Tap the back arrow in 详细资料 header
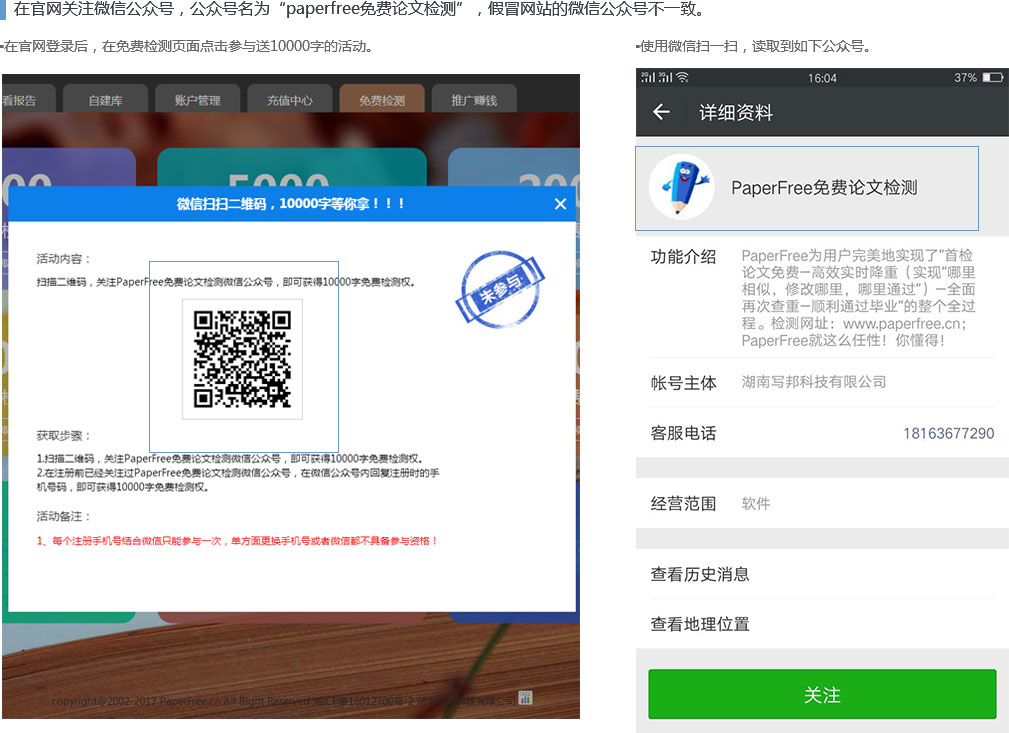1009x733 pixels. click(661, 112)
